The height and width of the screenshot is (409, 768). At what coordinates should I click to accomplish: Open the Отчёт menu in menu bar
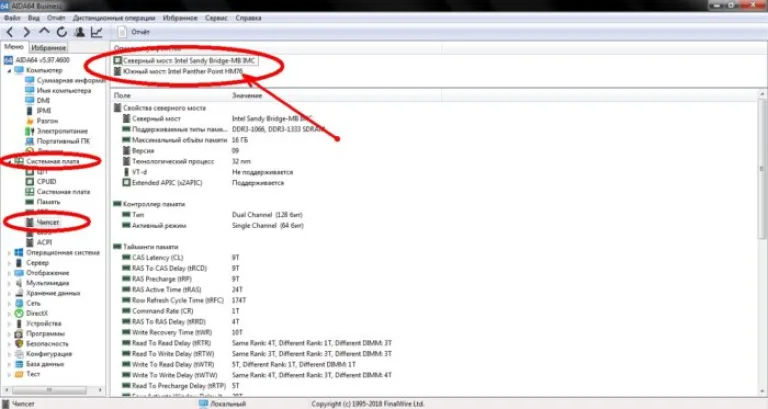56,18
